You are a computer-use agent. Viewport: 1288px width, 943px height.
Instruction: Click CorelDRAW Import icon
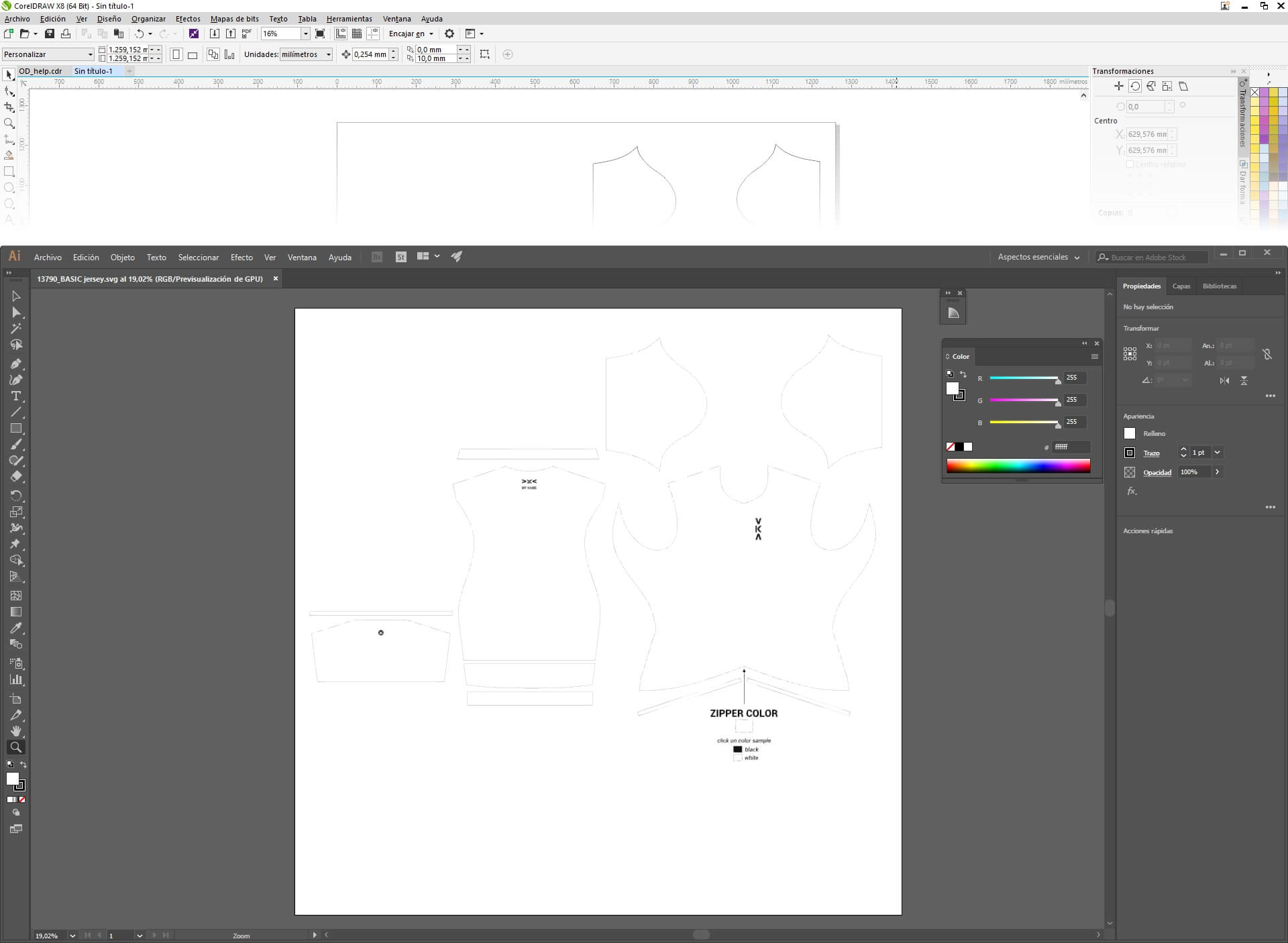pyautogui.click(x=215, y=34)
